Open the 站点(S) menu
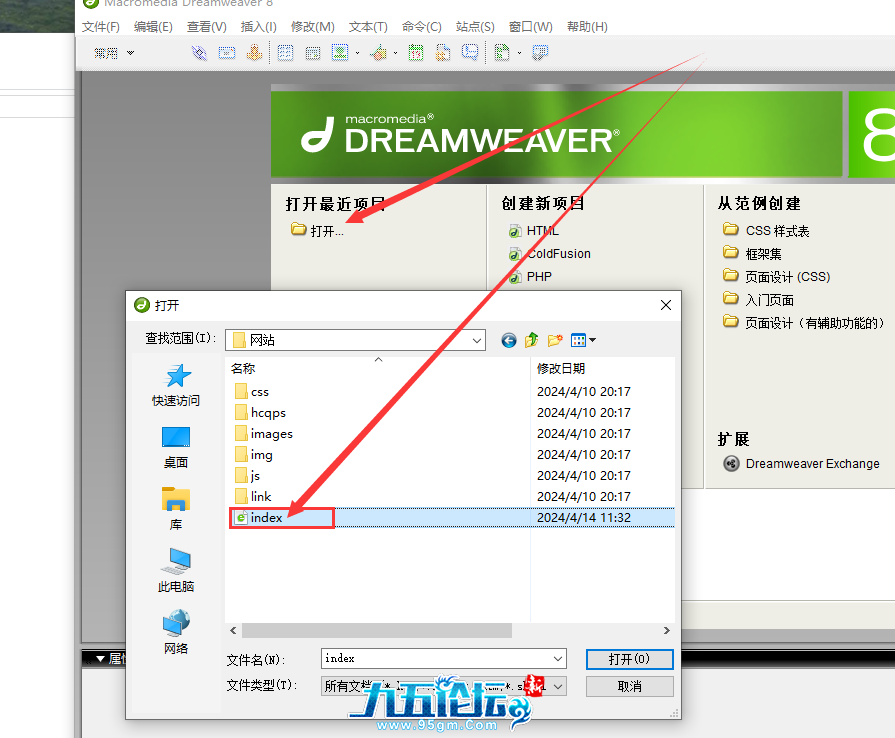The image size is (895, 738). tap(475, 27)
